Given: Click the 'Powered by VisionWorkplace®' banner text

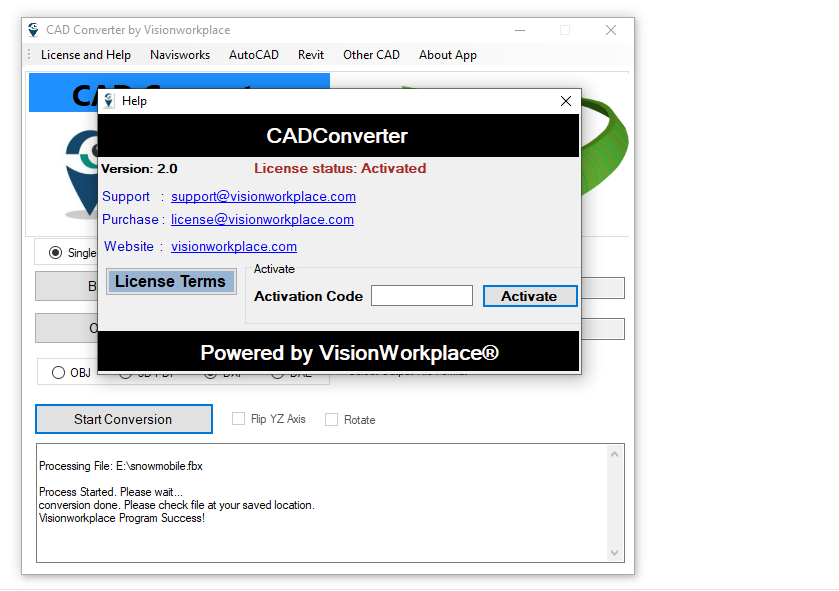Looking at the screenshot, I should pos(349,353).
